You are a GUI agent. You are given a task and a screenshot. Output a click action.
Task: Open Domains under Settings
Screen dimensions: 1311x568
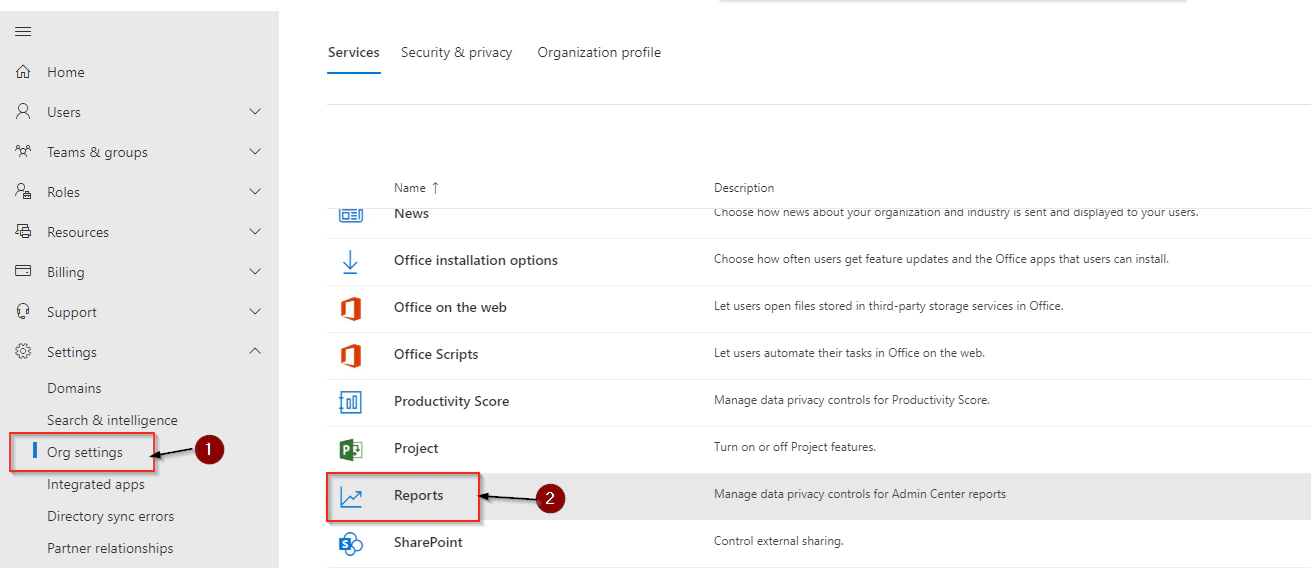[x=74, y=388]
